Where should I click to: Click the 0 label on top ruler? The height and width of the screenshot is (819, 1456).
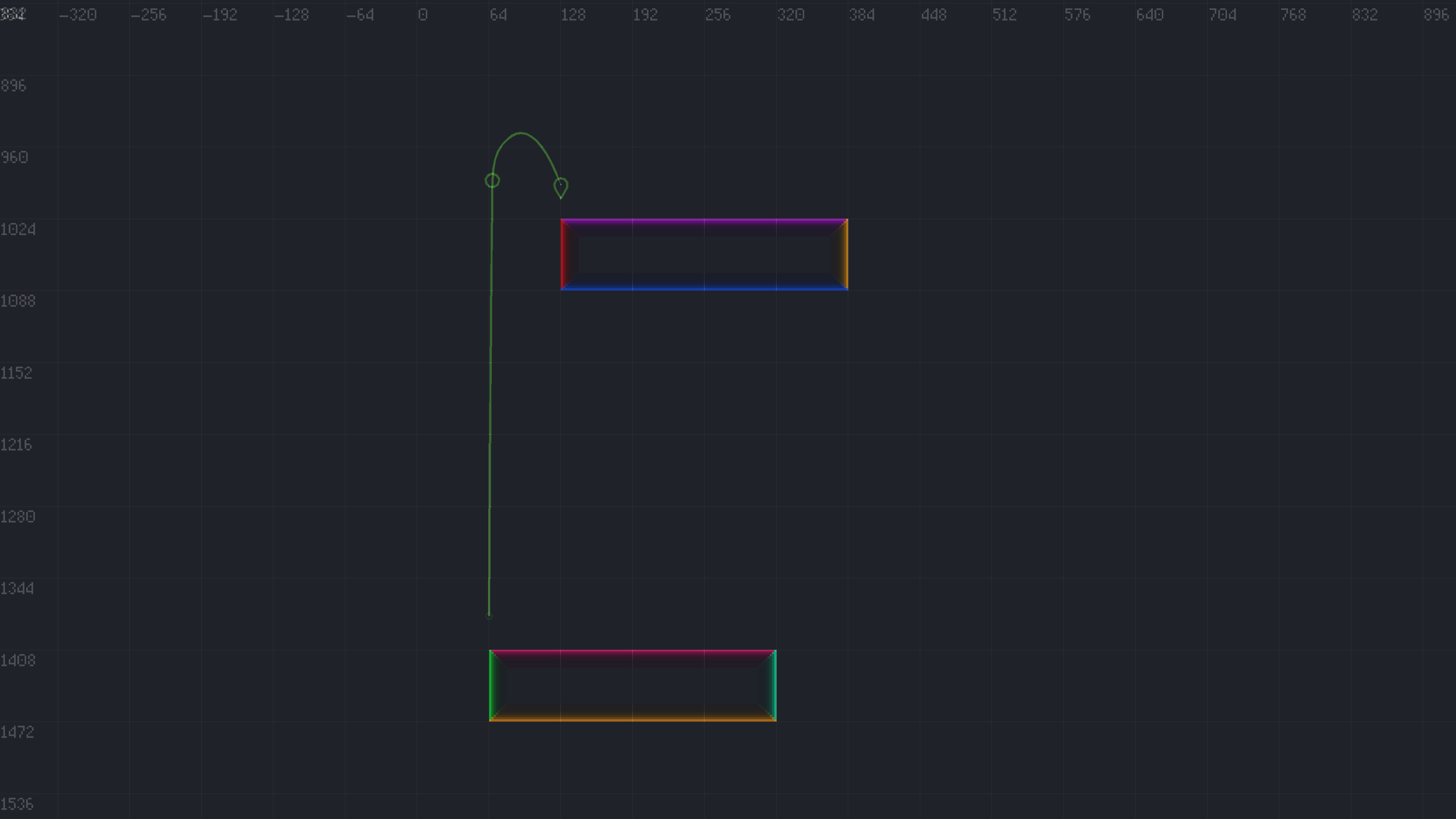point(423,15)
